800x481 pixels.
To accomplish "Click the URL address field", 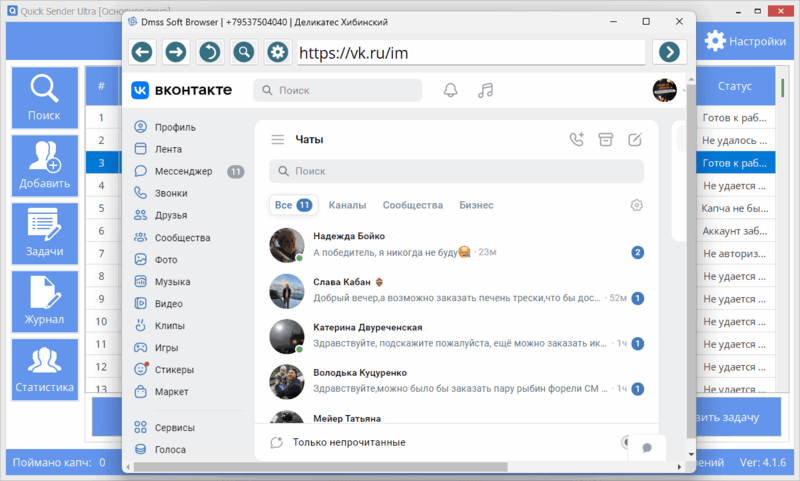I will pos(470,52).
